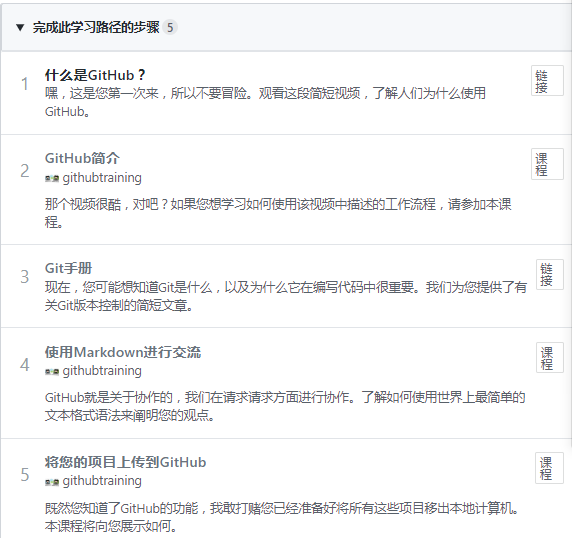
Task: Select step number 1 in the list
Action: [24, 84]
